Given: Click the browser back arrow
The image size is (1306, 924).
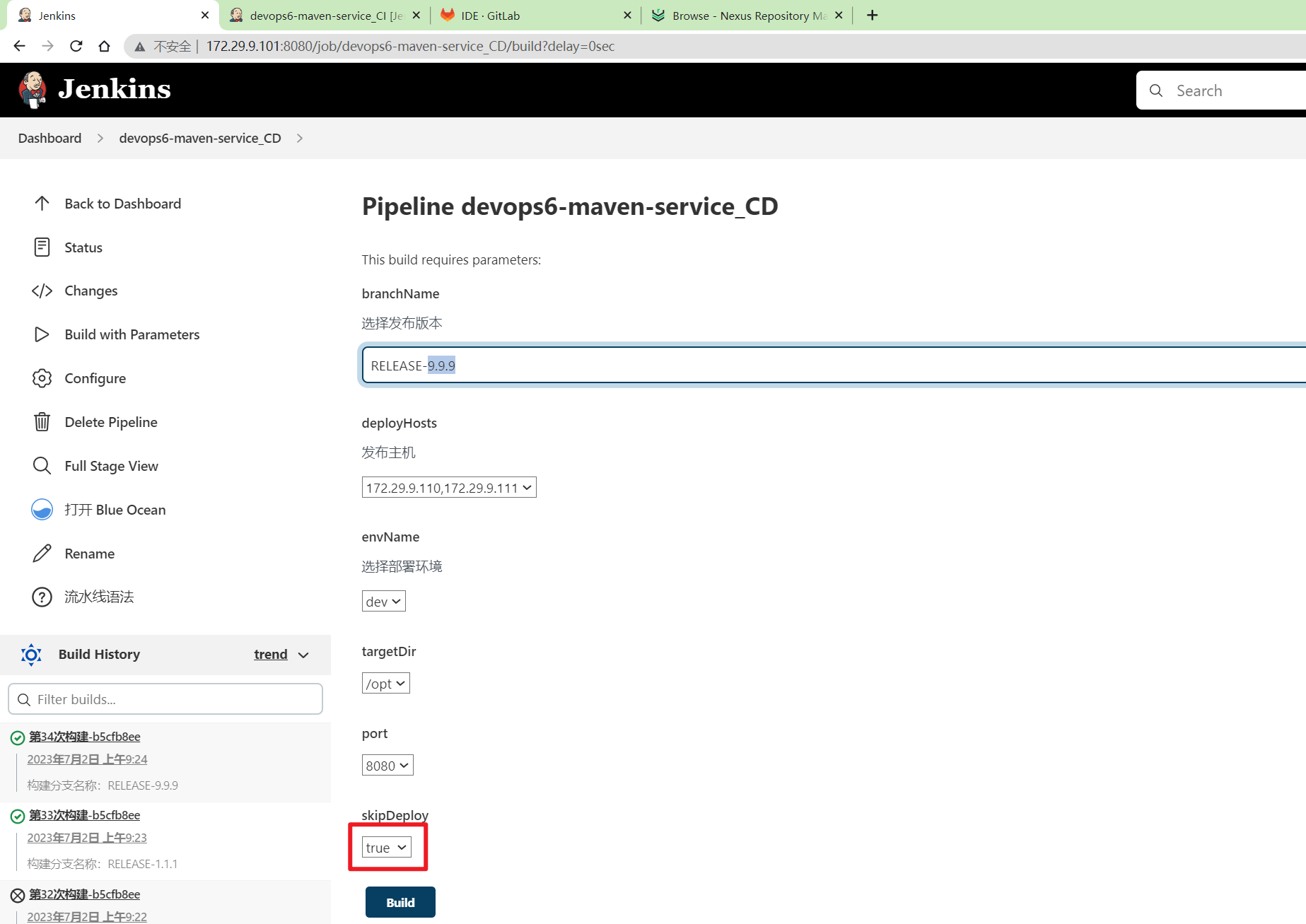Looking at the screenshot, I should click(x=19, y=46).
